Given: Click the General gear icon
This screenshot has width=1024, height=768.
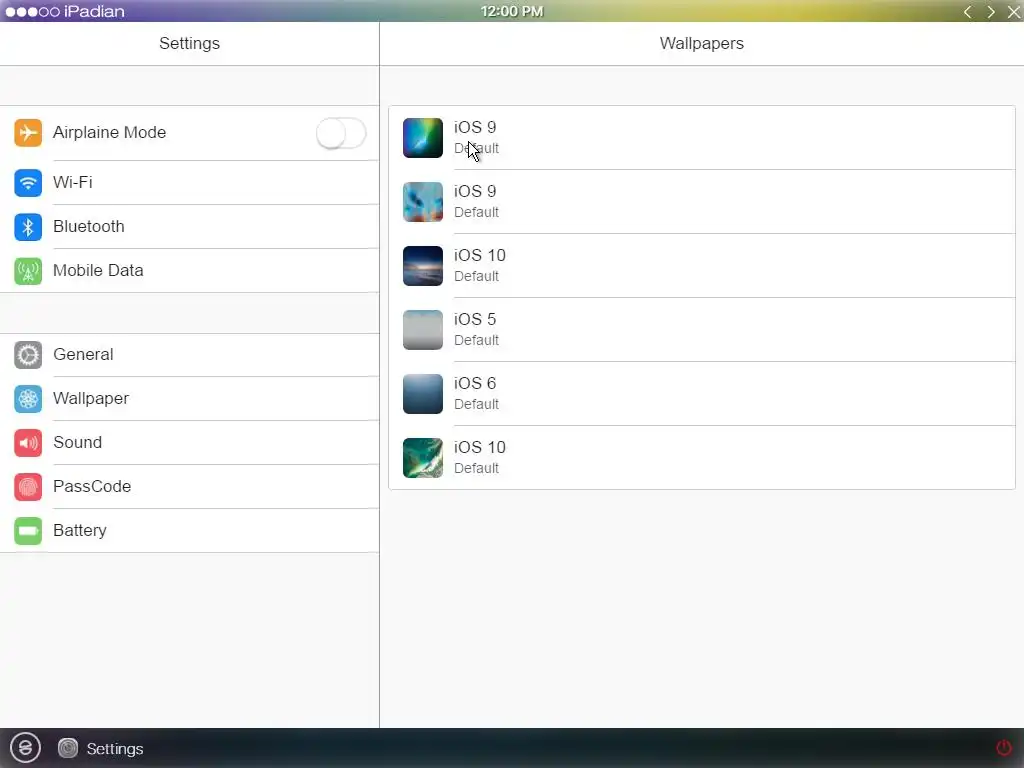Looking at the screenshot, I should click(28, 355).
